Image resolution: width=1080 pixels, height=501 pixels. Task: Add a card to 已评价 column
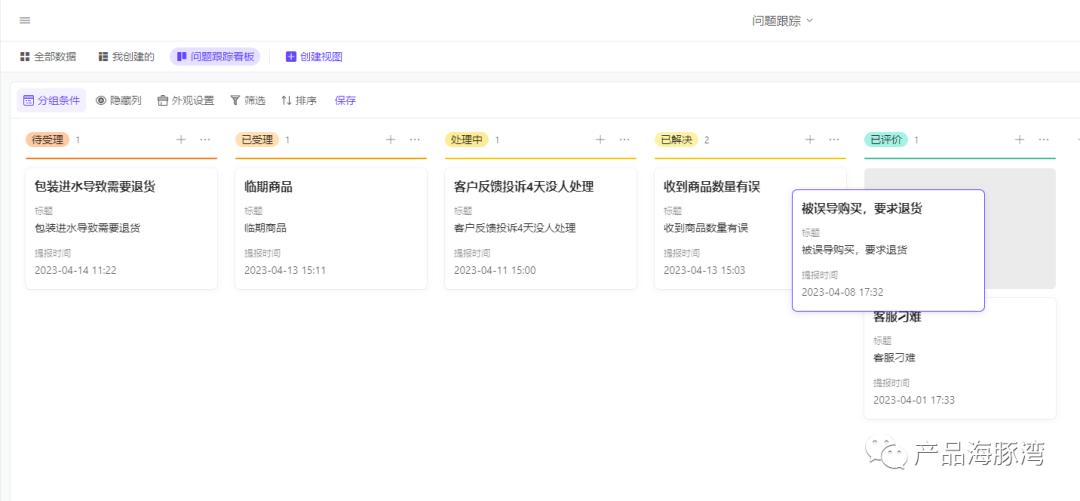(x=1019, y=139)
